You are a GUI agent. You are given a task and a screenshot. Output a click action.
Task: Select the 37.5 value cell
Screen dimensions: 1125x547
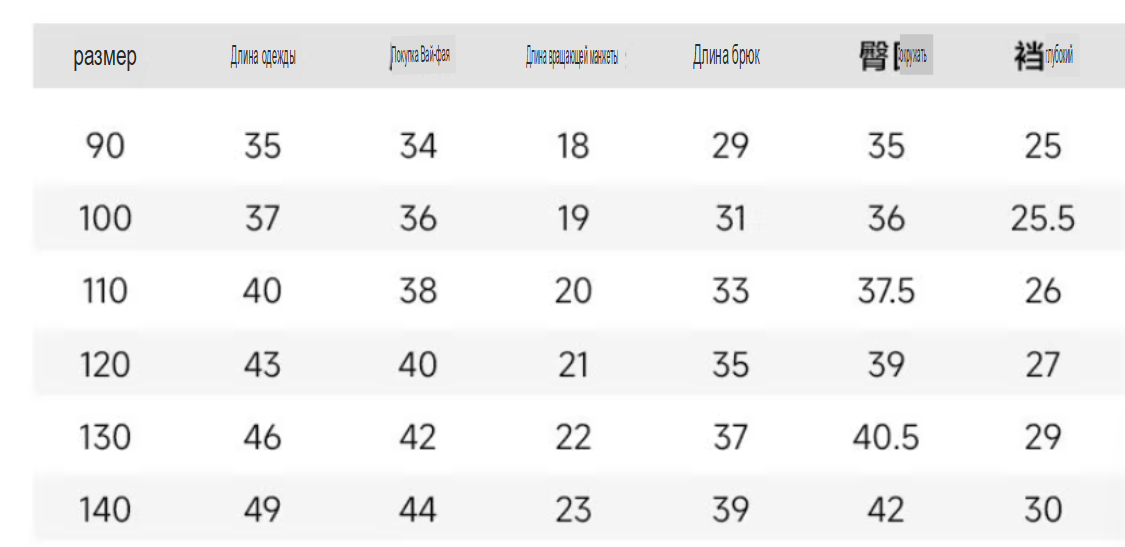tap(886, 291)
